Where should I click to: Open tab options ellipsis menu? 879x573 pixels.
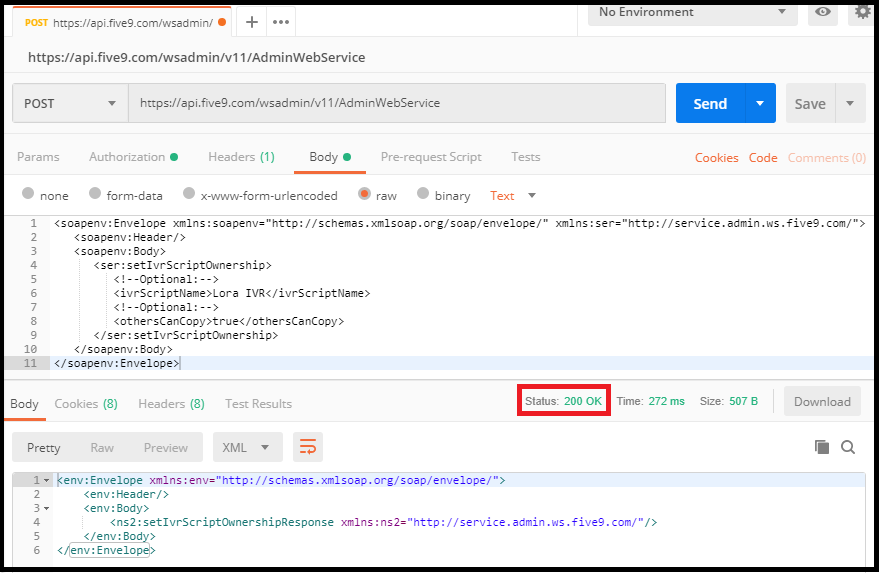coord(281,22)
